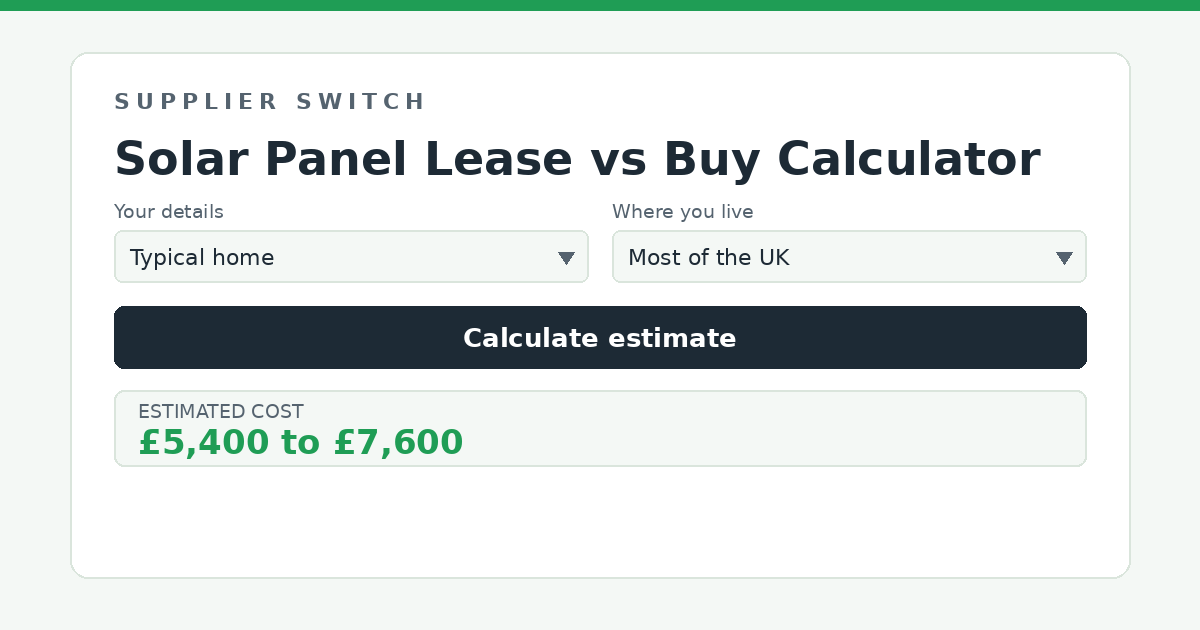Viewport: 1200px width, 630px height.
Task: Open the "Typical home" dropdown
Action: tap(351, 257)
